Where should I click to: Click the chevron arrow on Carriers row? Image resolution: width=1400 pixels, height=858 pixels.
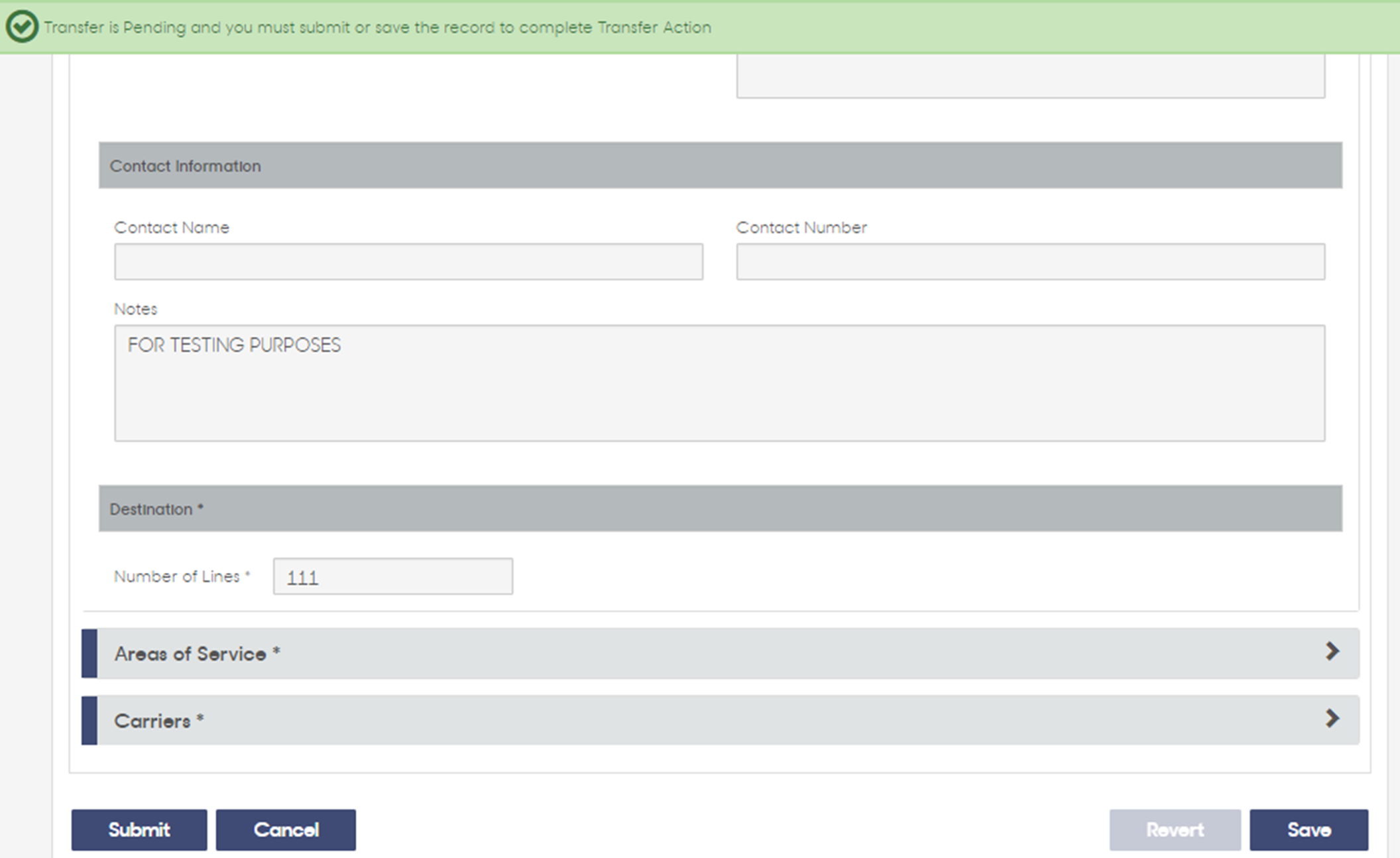point(1332,719)
